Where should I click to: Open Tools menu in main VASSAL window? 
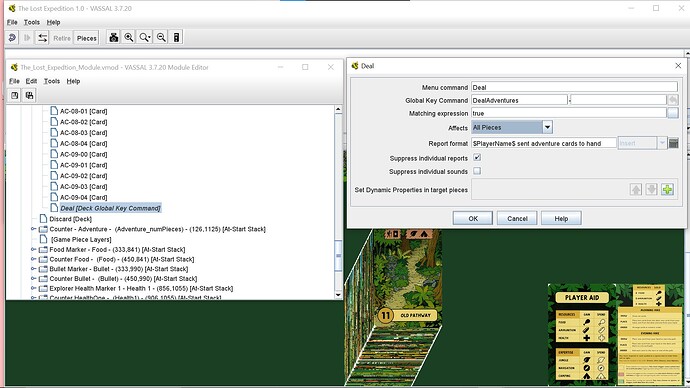click(32, 22)
